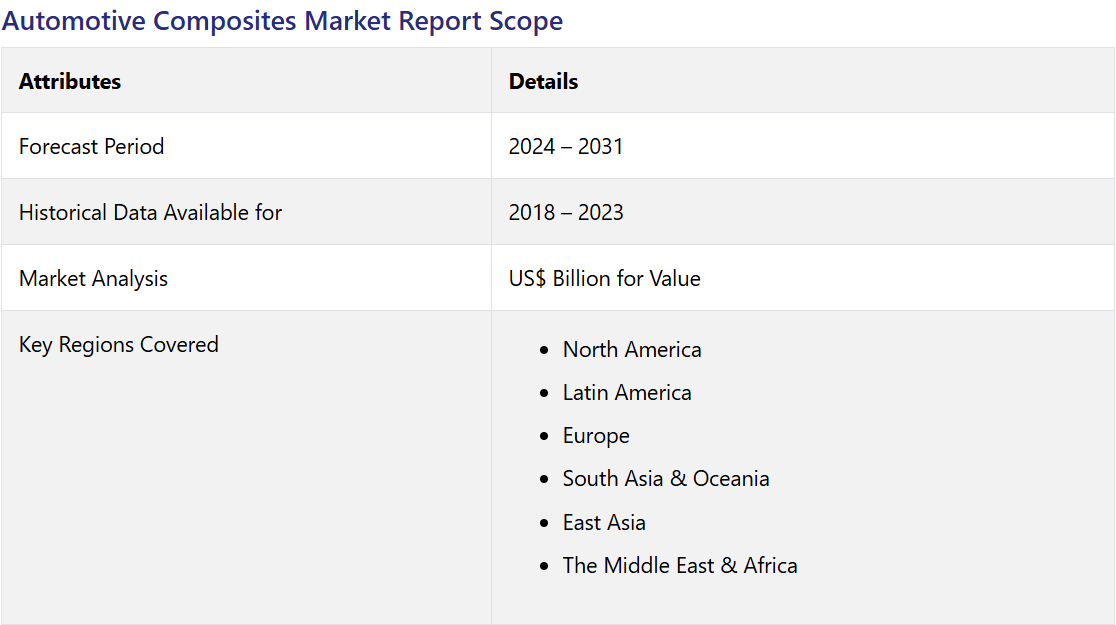This screenshot has height=625, width=1116.
Task: Click the Automotive Composites Market Report Scope heading
Action: click(x=282, y=21)
